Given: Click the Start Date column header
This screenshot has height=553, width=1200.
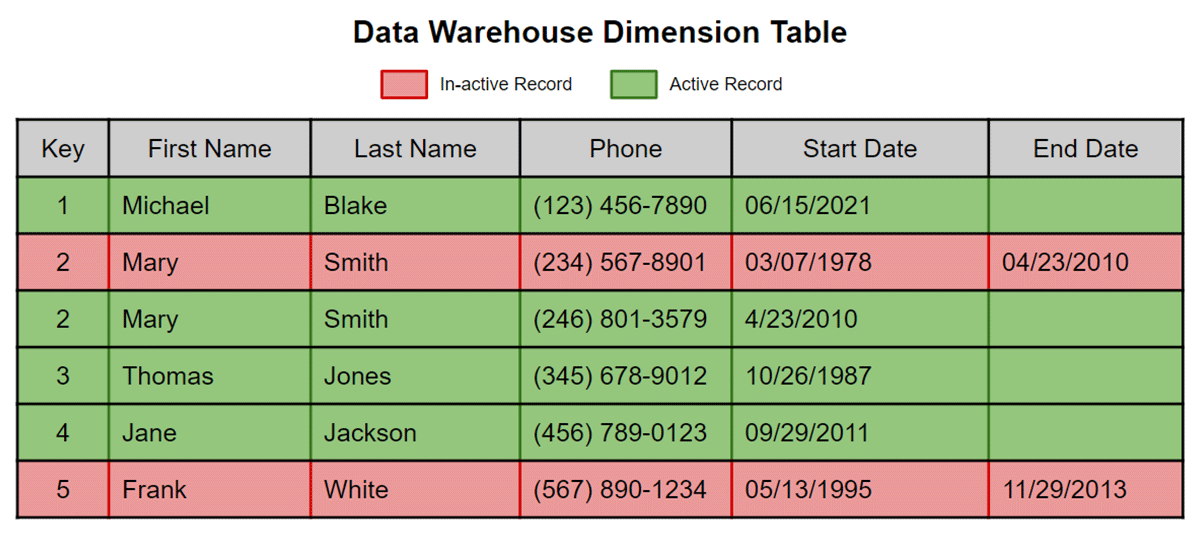Looking at the screenshot, I should pos(860,149).
